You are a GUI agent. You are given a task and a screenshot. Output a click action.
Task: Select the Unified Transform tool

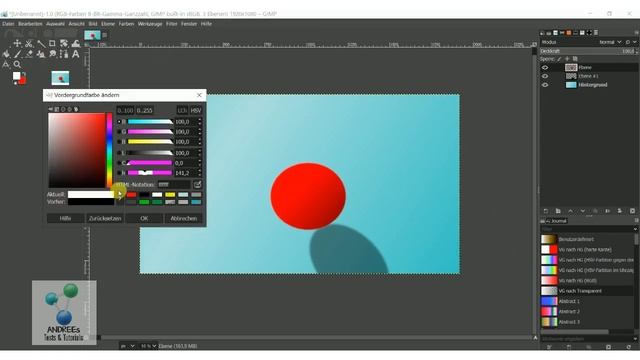[64, 43]
